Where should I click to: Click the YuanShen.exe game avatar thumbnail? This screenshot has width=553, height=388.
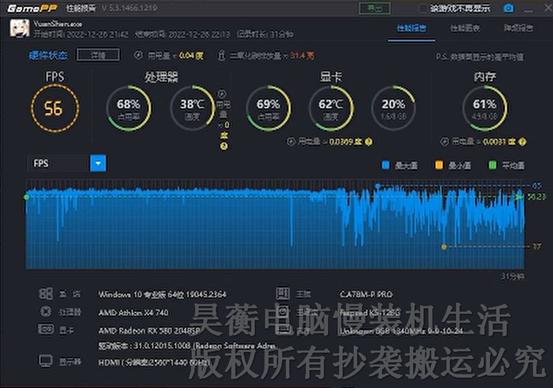point(19,28)
